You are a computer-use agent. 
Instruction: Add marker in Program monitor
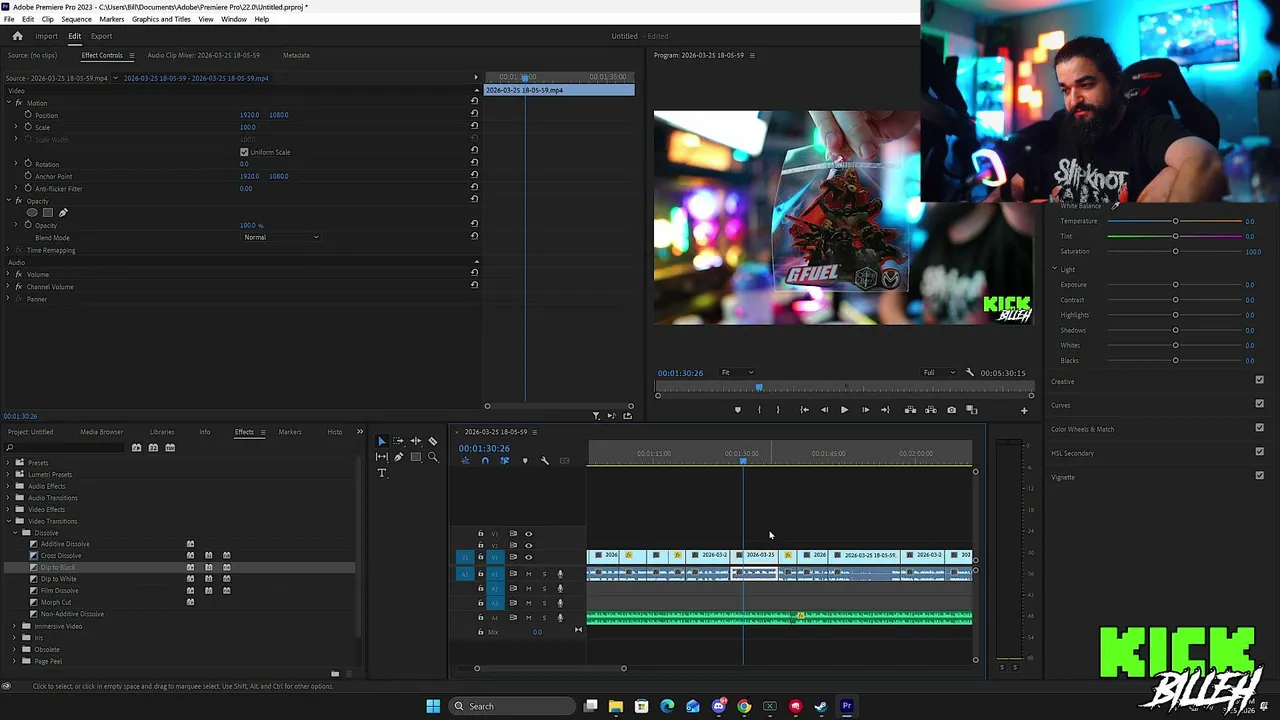(738, 410)
